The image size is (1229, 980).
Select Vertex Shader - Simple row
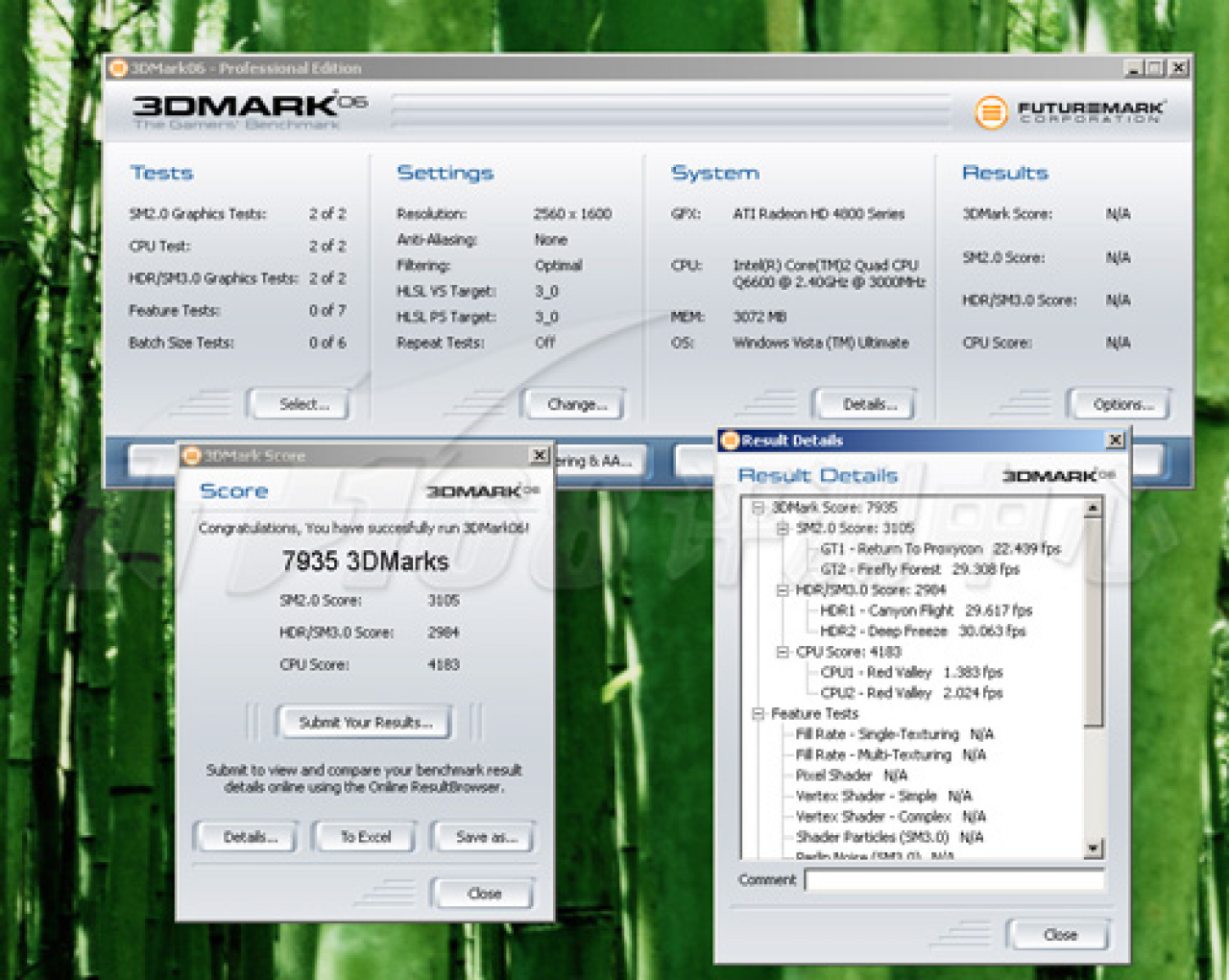pyautogui.click(x=883, y=796)
